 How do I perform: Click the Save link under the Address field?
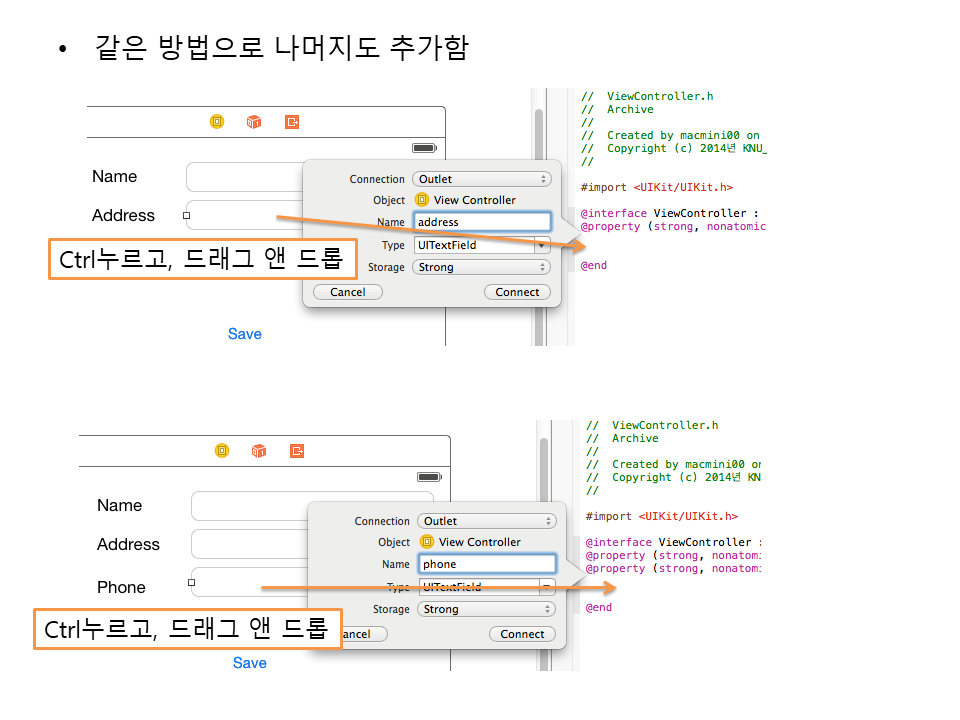click(x=244, y=334)
